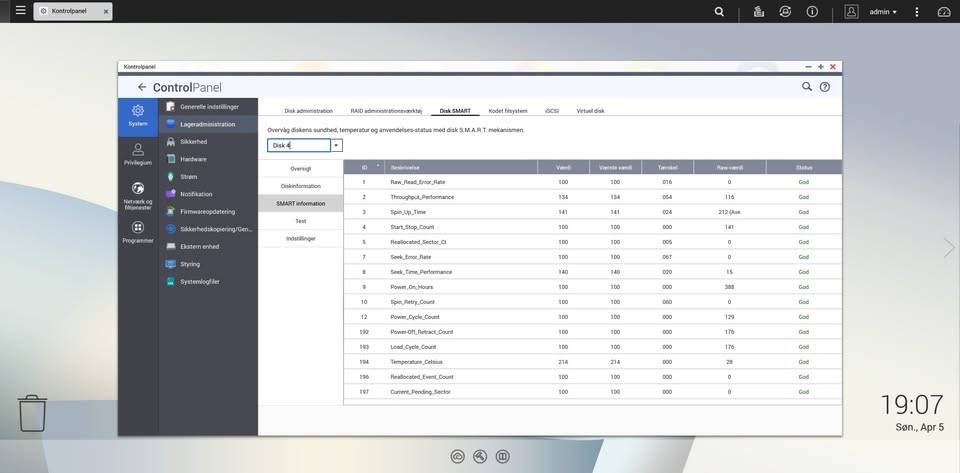Click the ControlPanel help question mark
The height and width of the screenshot is (473, 960).
pos(825,87)
